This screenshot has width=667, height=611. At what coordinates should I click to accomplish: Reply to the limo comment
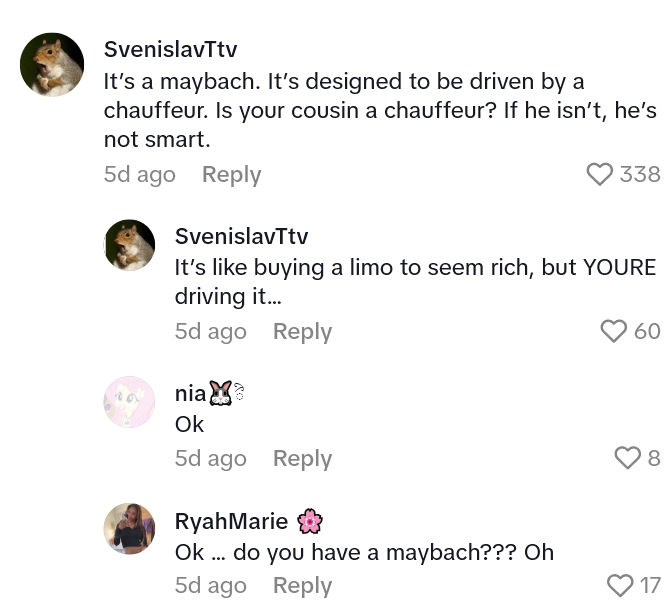[302, 331]
